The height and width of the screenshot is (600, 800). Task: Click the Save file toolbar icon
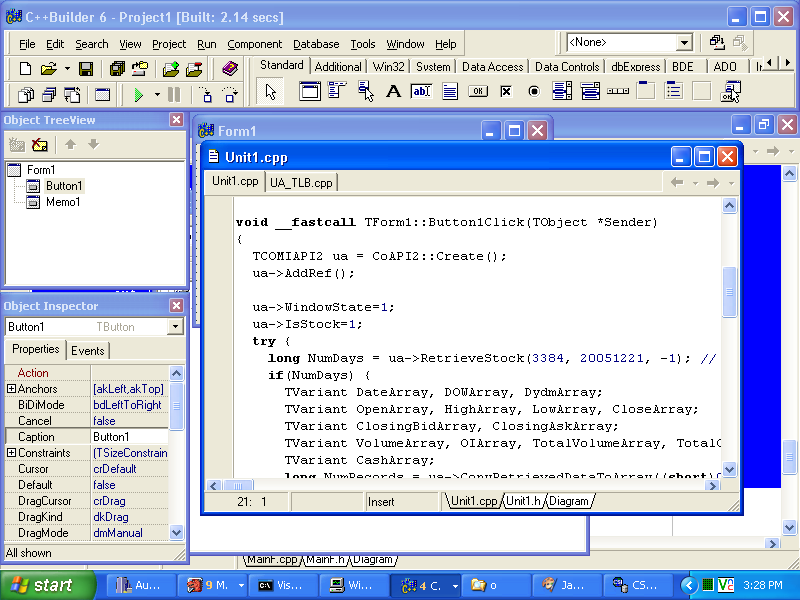tap(86, 69)
